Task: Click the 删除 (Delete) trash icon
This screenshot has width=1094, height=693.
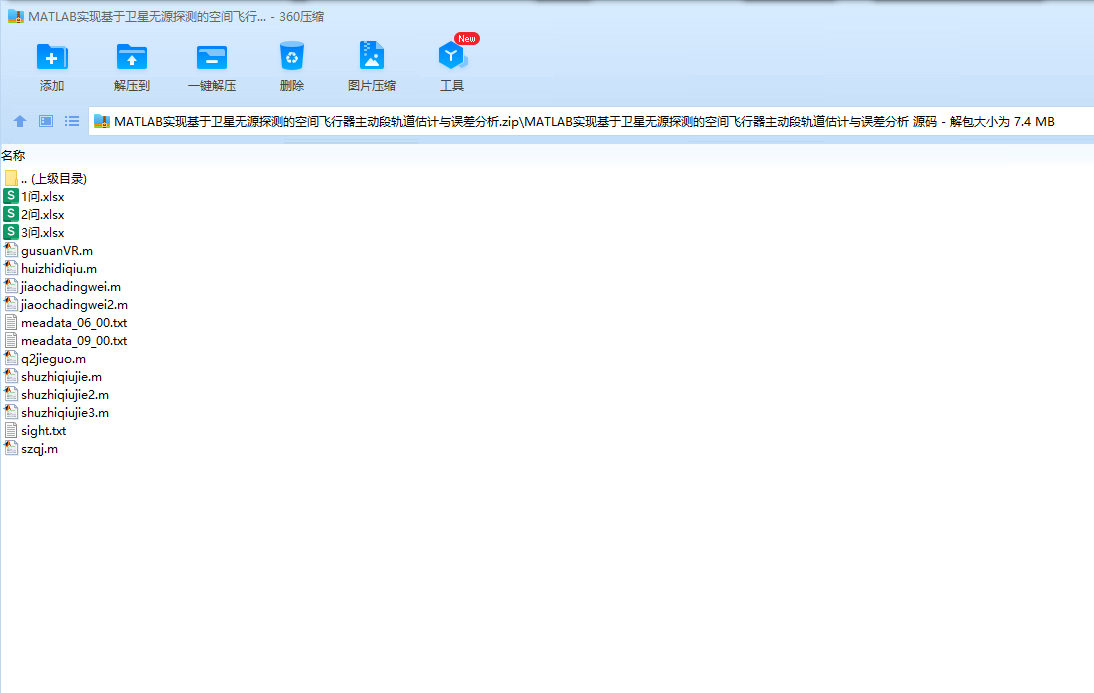Action: [292, 57]
